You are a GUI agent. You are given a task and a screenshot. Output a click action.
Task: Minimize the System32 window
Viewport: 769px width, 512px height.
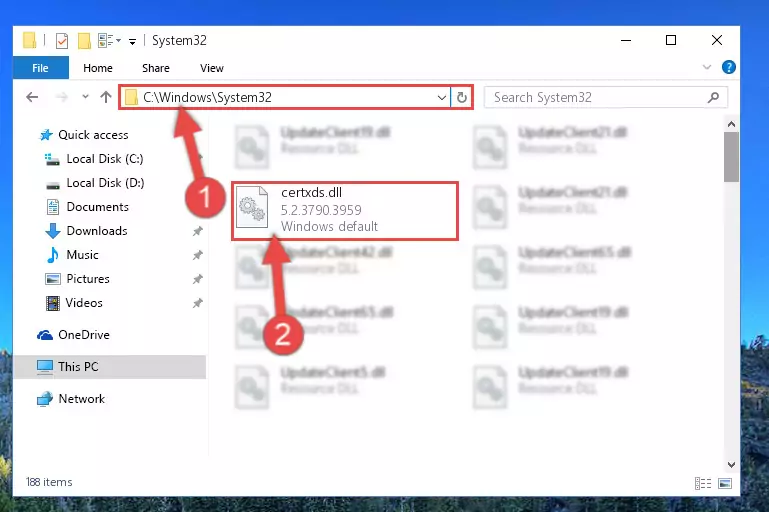626,40
